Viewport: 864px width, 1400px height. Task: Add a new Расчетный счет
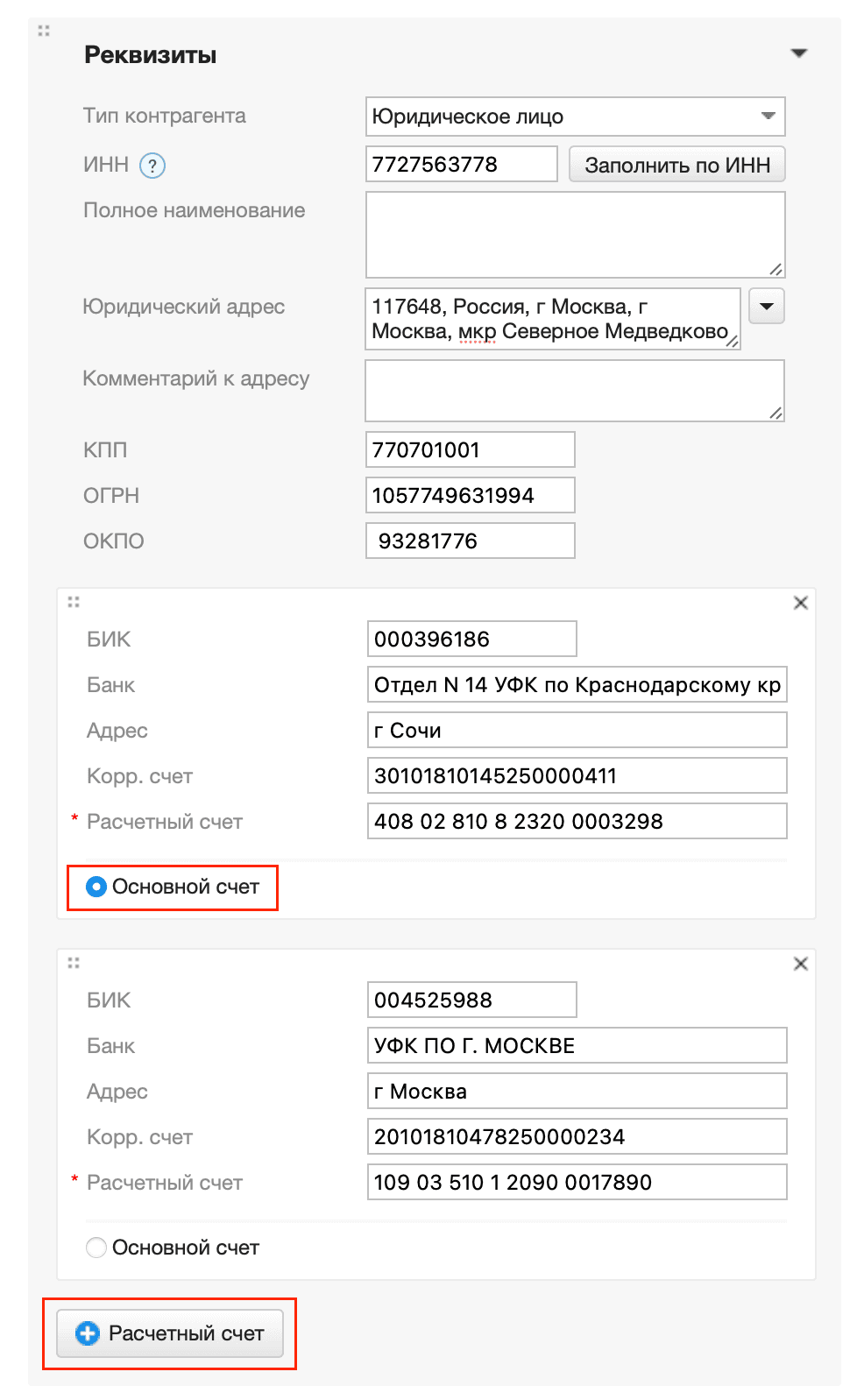click(170, 1333)
